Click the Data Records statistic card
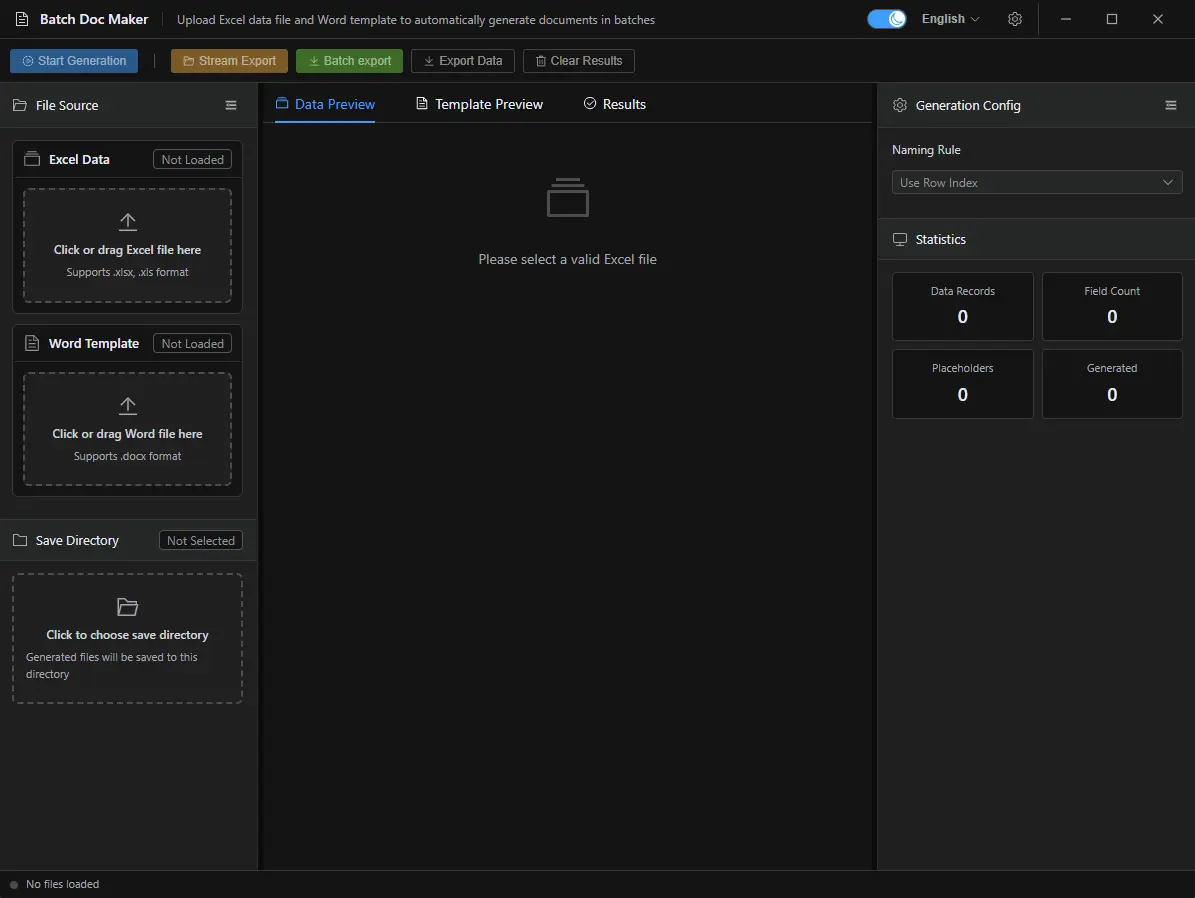The width and height of the screenshot is (1195, 898). 963,306
